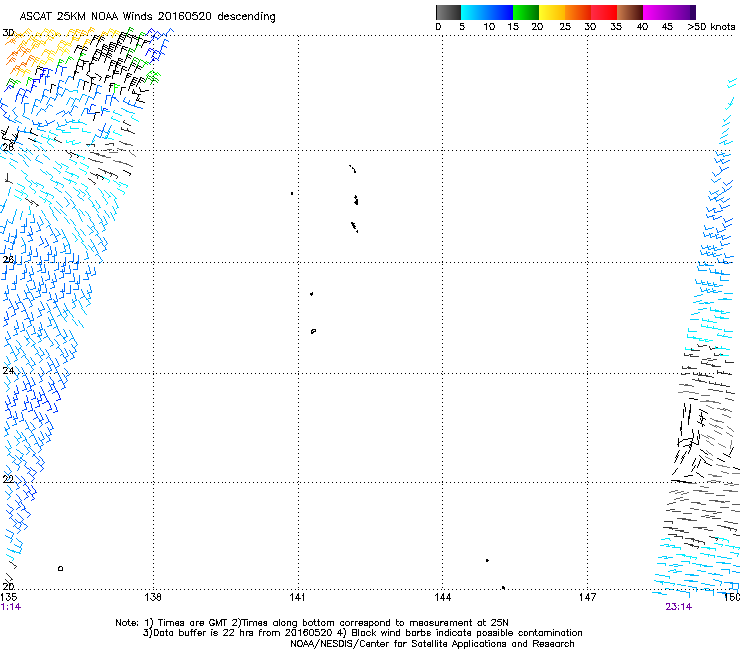This screenshot has height=650, width=740.
Task: Click the orange 25-30 knots legend color
Action: 578,12
